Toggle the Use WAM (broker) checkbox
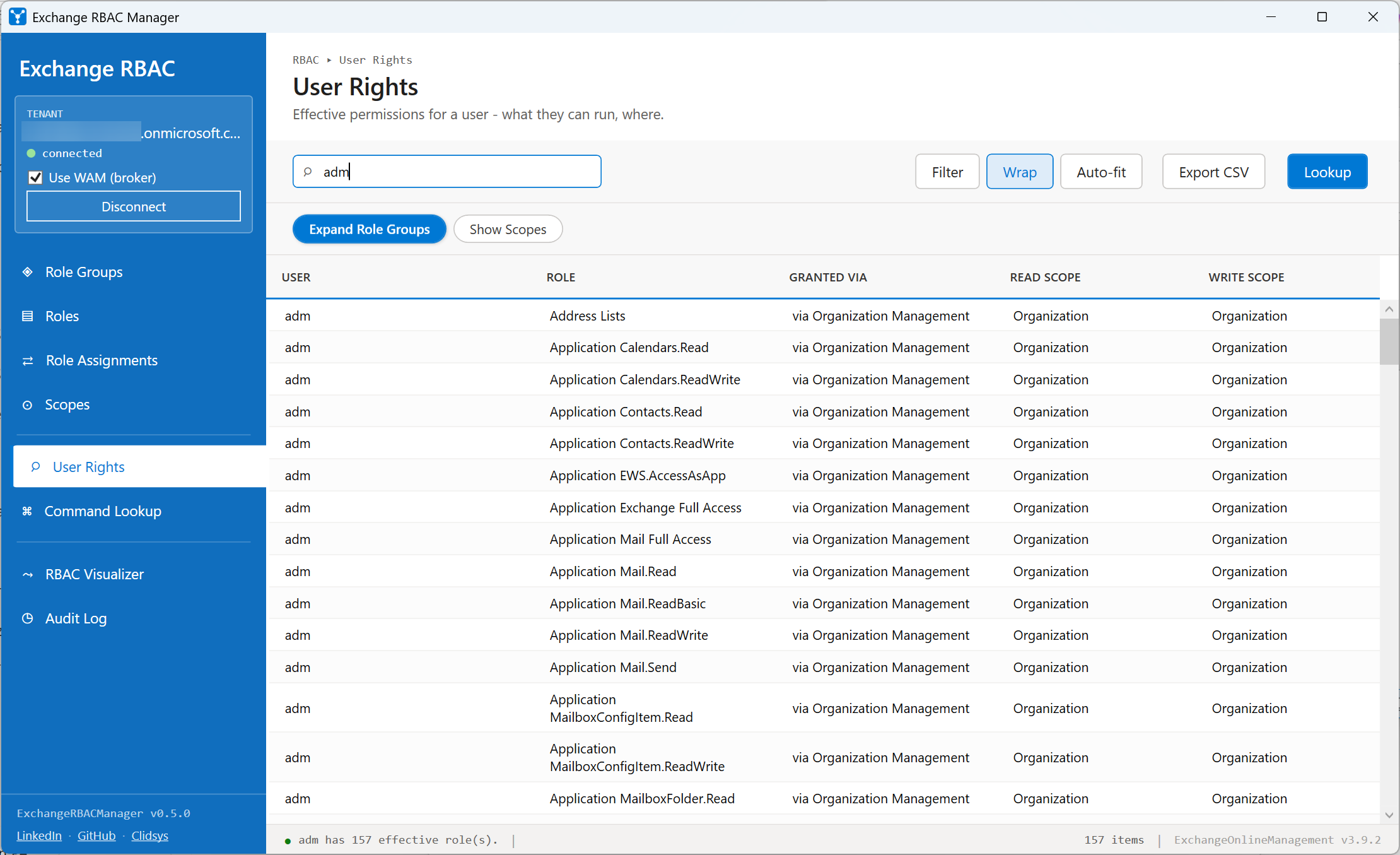The image size is (1400, 855). point(36,178)
